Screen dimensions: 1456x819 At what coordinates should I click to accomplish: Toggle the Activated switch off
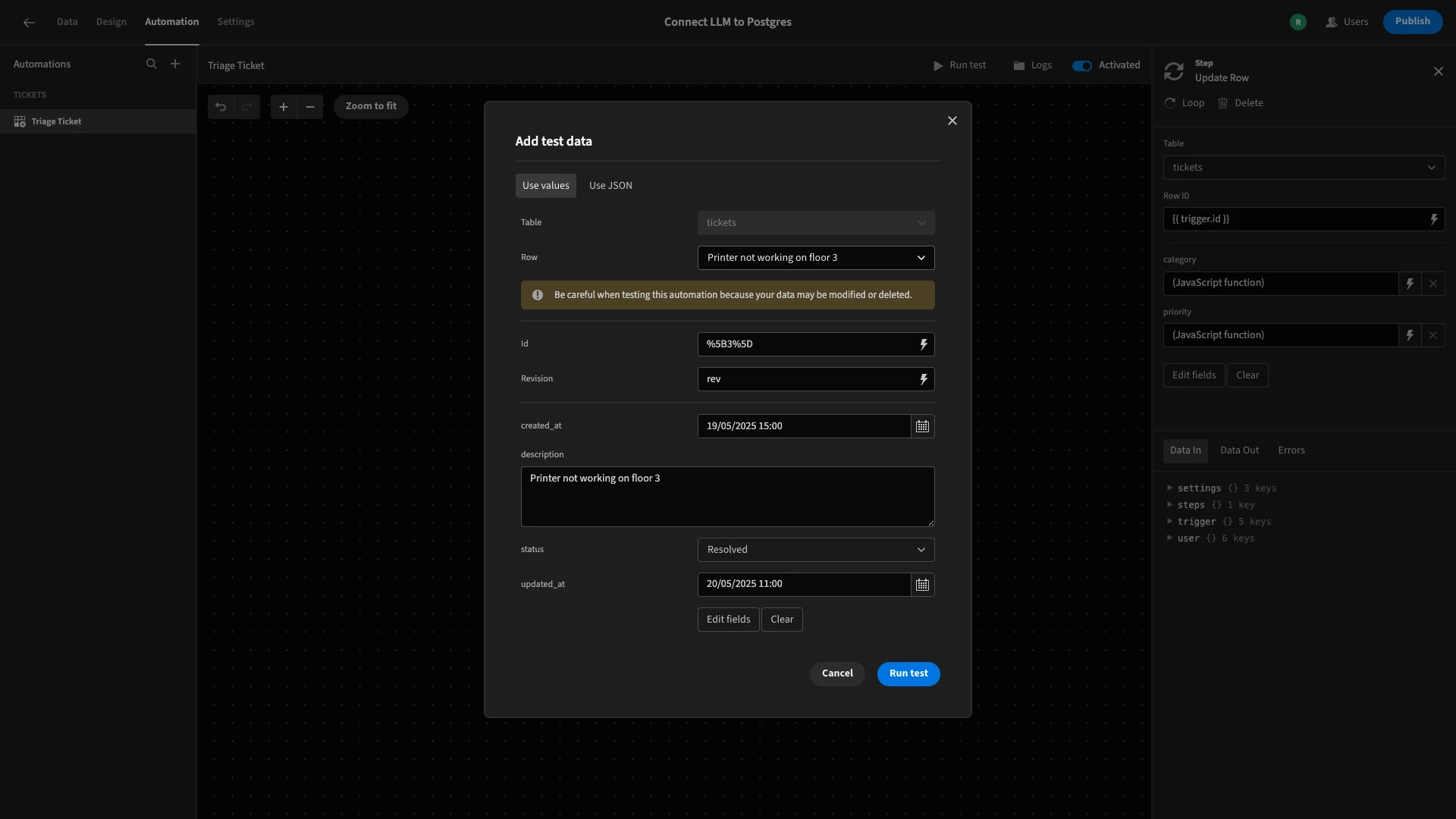pos(1081,66)
